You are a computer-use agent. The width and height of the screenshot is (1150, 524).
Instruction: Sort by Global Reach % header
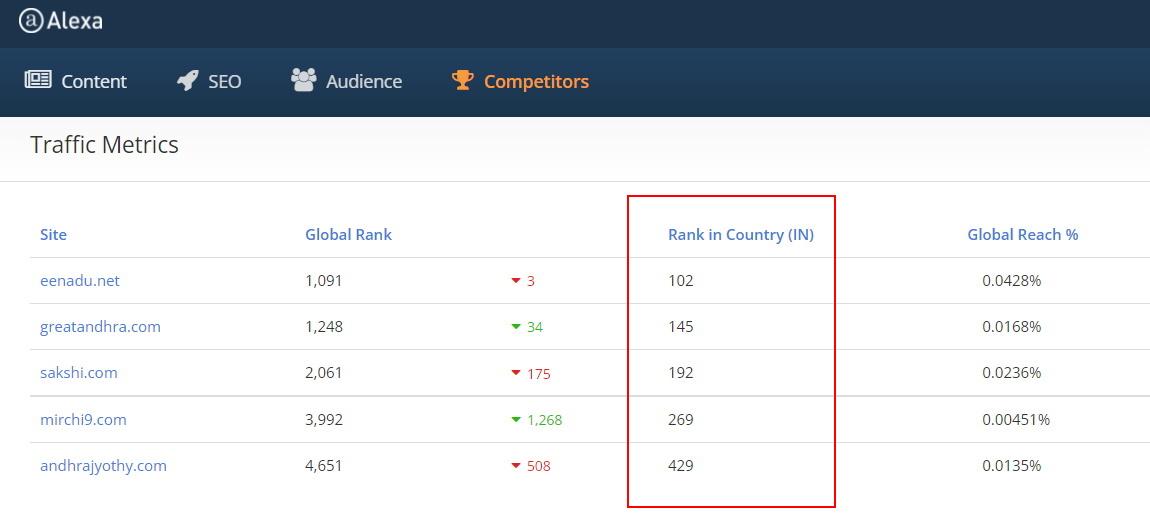point(1023,235)
